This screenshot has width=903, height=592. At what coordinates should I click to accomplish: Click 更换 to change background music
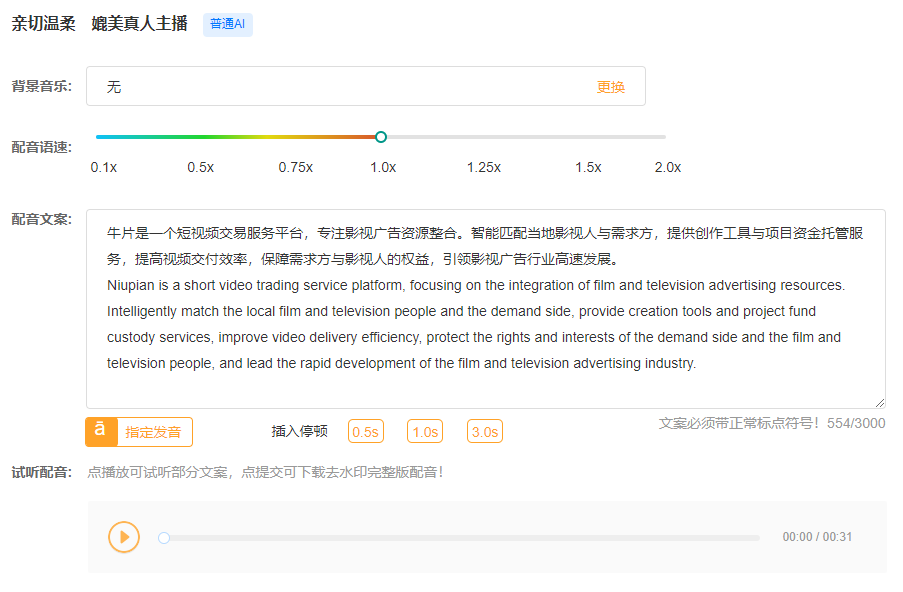(610, 87)
